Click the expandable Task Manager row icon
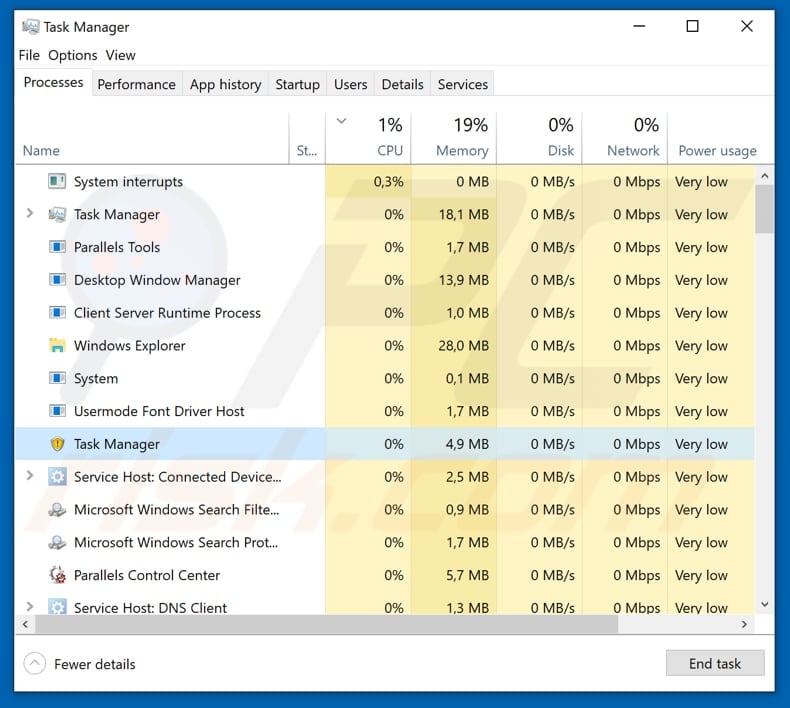Viewport: 790px width, 708px height. click(x=57, y=214)
